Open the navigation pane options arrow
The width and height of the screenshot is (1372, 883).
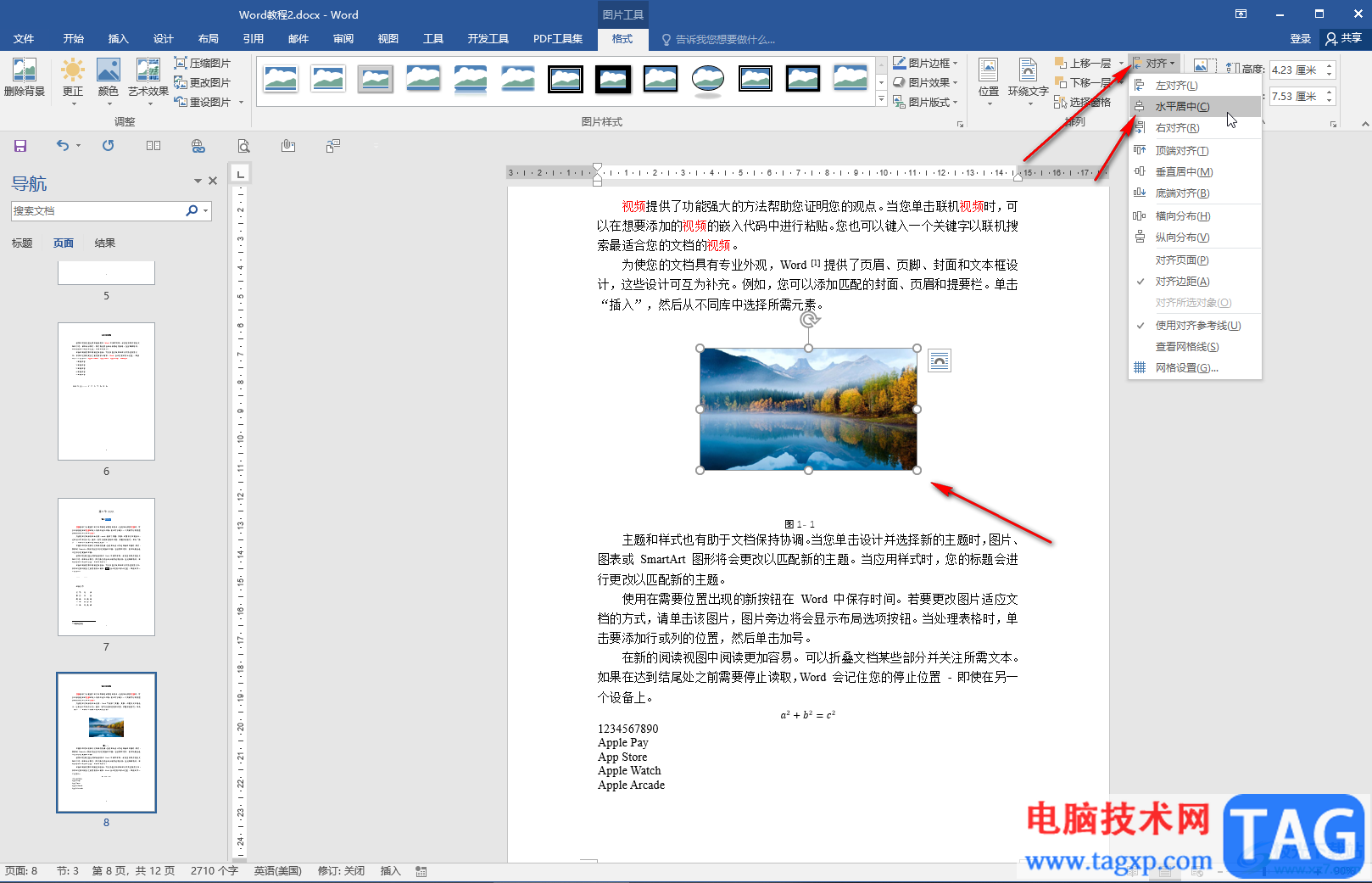pyautogui.click(x=198, y=181)
